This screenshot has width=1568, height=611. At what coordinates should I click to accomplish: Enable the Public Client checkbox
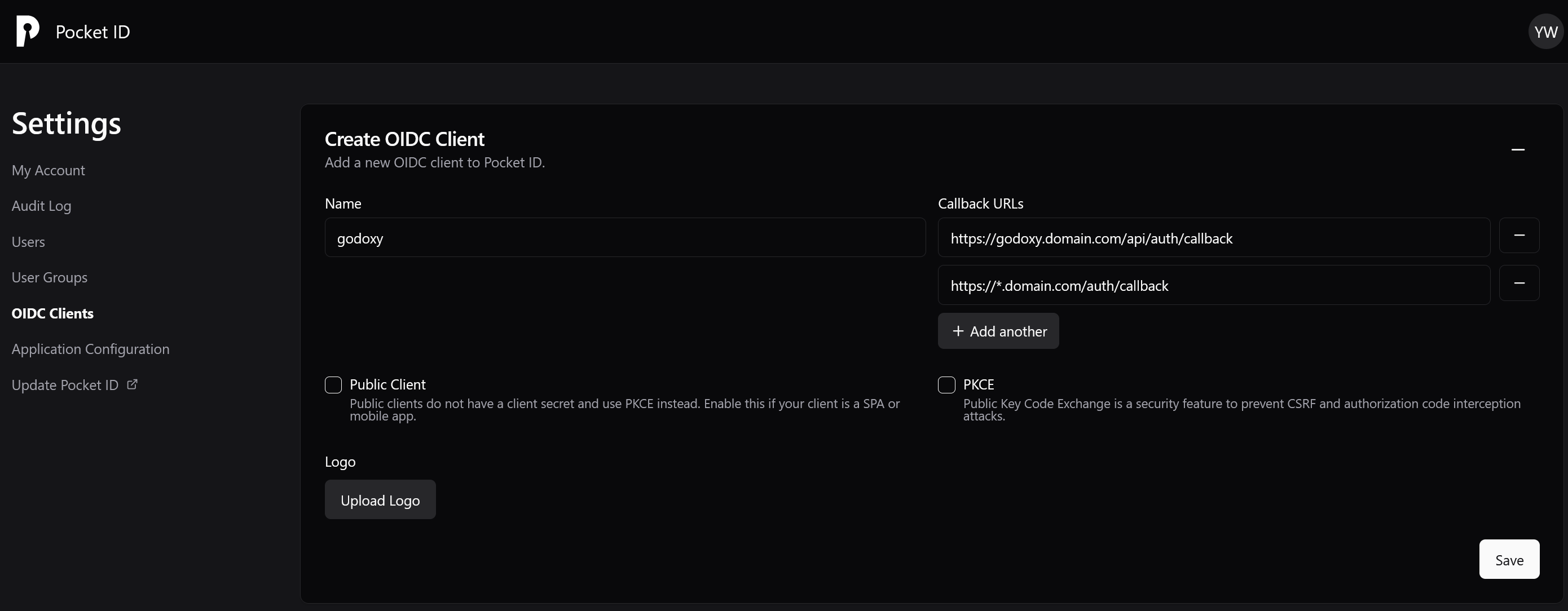333,384
